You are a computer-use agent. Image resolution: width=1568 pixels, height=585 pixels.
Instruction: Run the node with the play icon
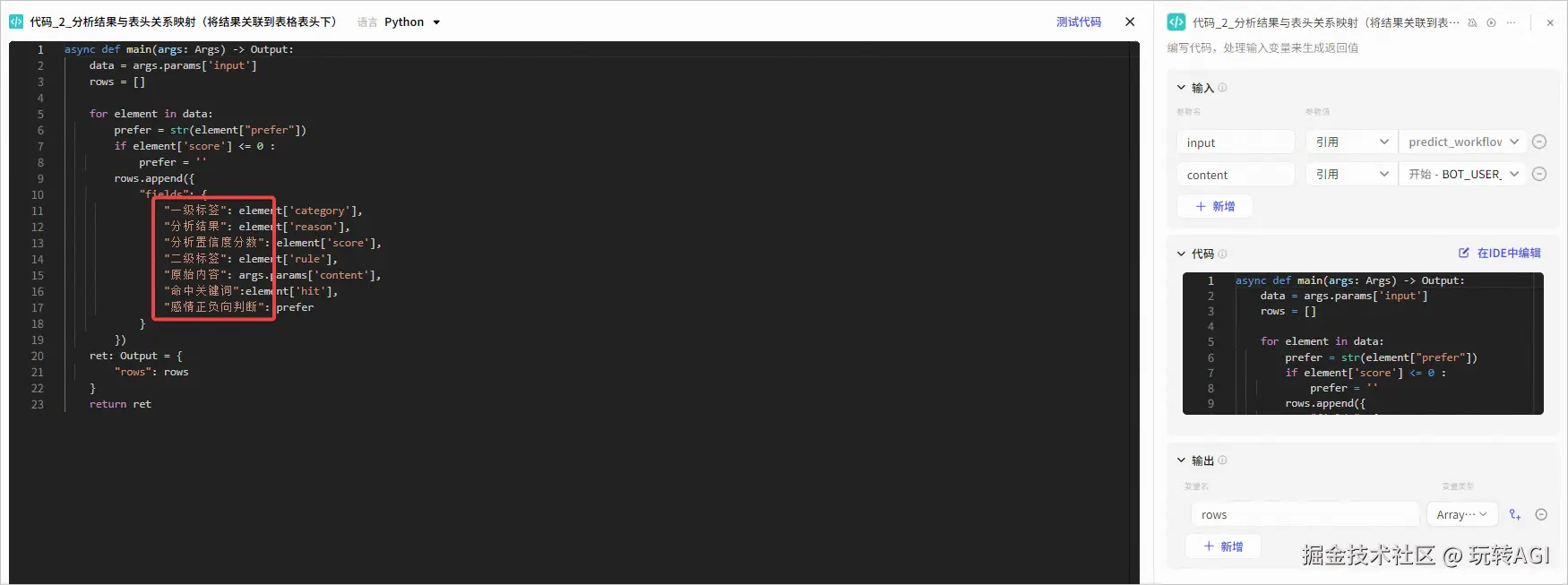click(1491, 22)
